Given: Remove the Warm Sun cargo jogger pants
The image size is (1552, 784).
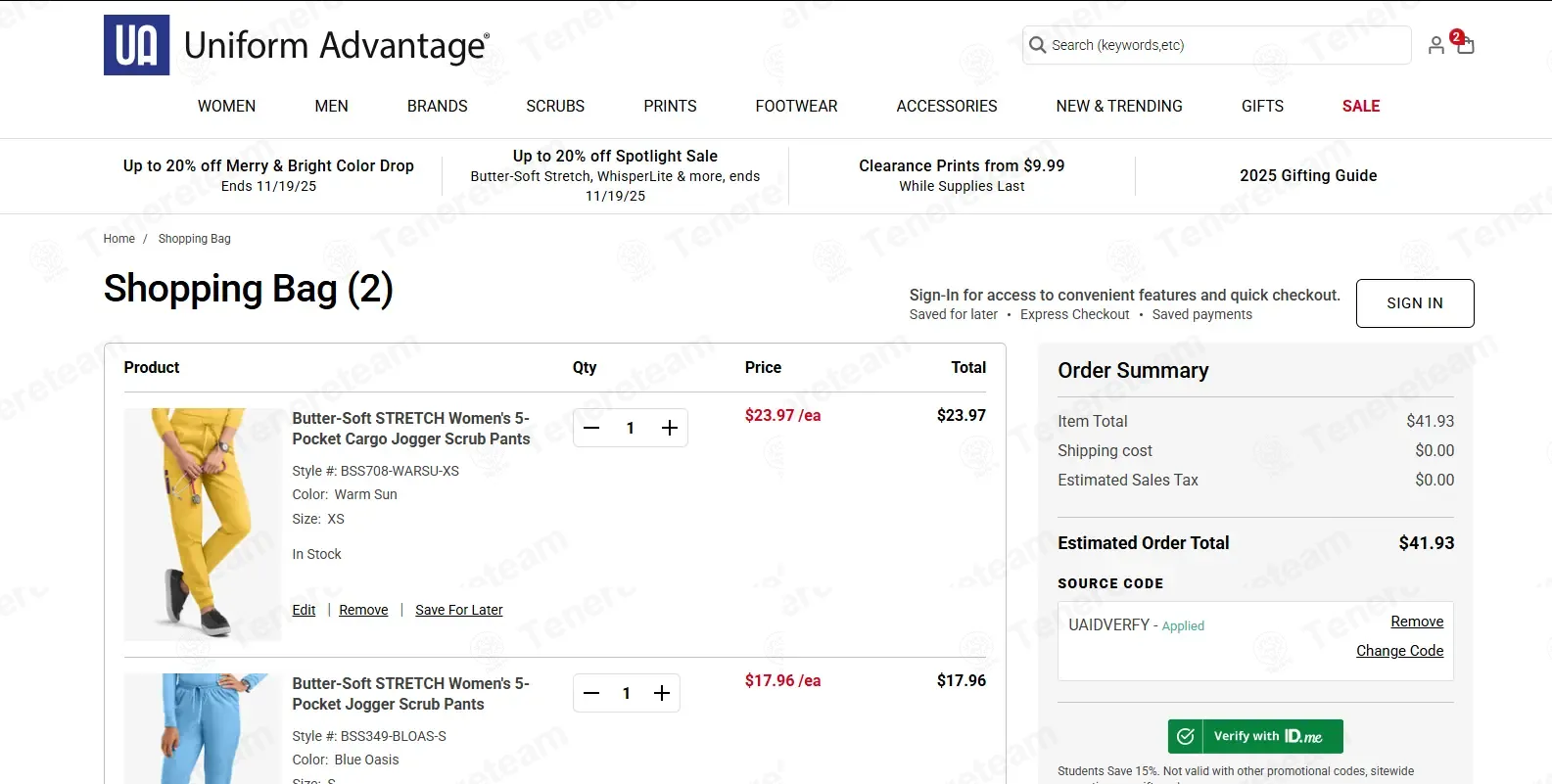Looking at the screenshot, I should 363,610.
